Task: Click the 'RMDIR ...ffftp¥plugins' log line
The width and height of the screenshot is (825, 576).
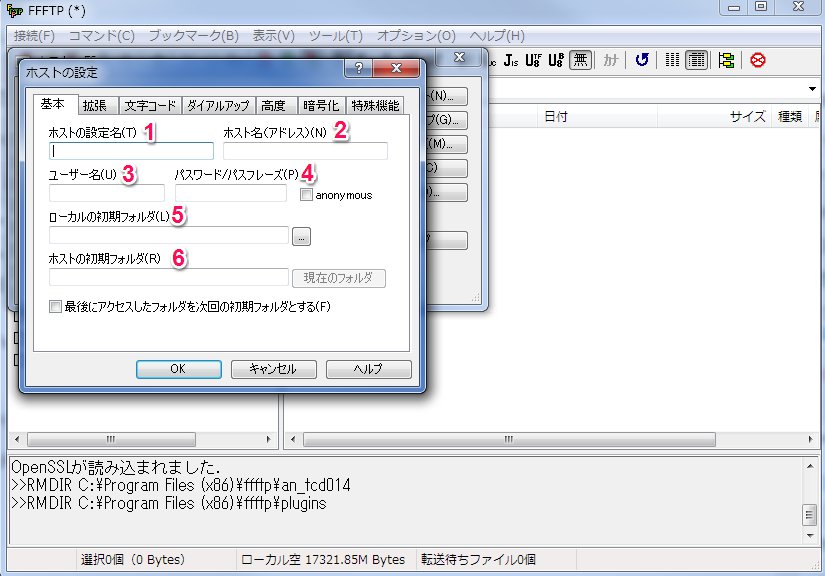Action: pos(168,503)
